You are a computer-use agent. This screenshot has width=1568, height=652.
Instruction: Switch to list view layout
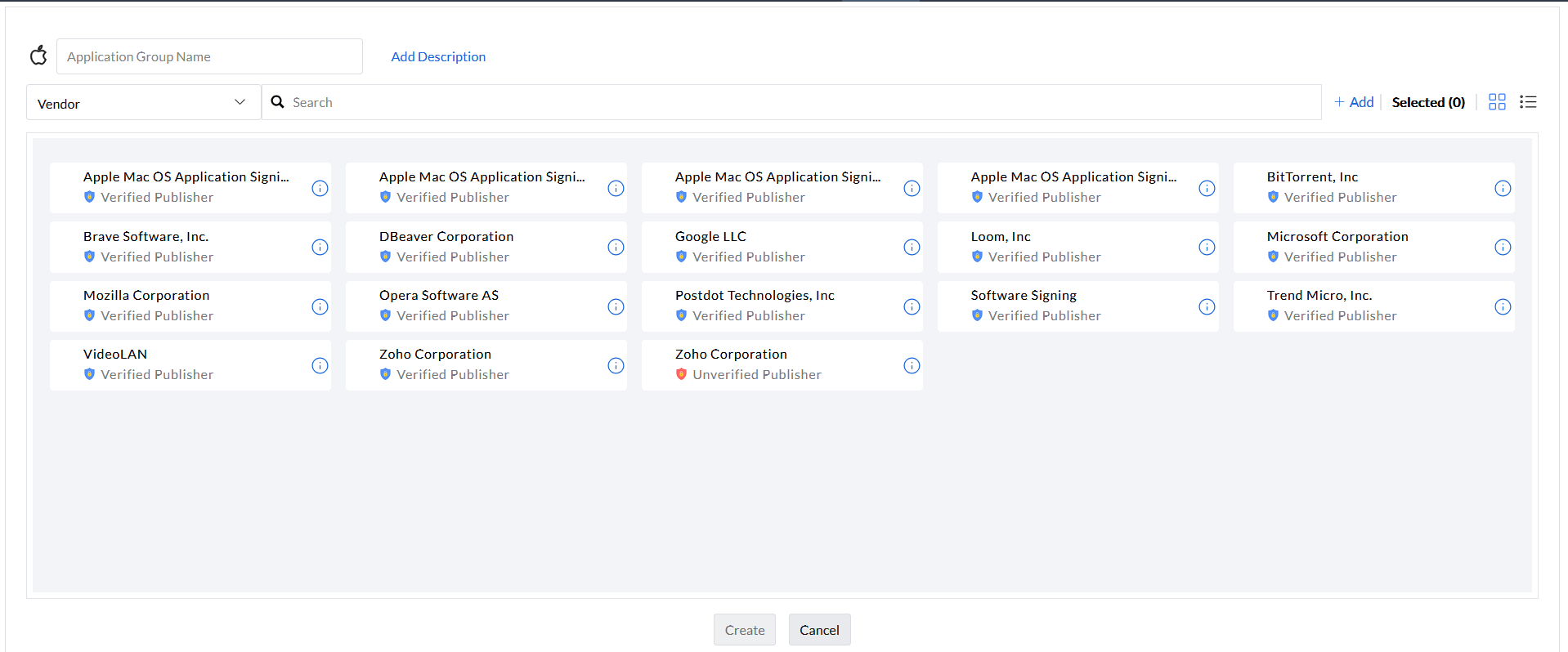pos(1528,102)
